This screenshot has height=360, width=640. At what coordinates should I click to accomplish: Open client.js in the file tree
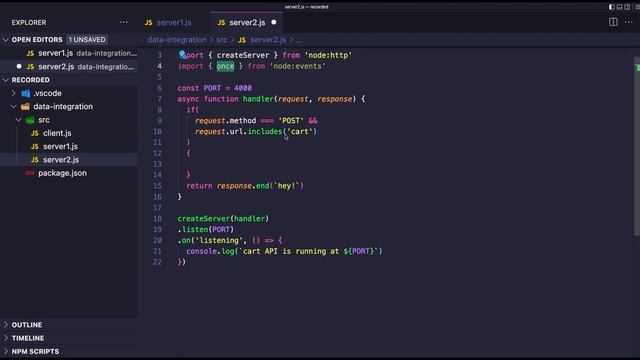pyautogui.click(x=57, y=133)
